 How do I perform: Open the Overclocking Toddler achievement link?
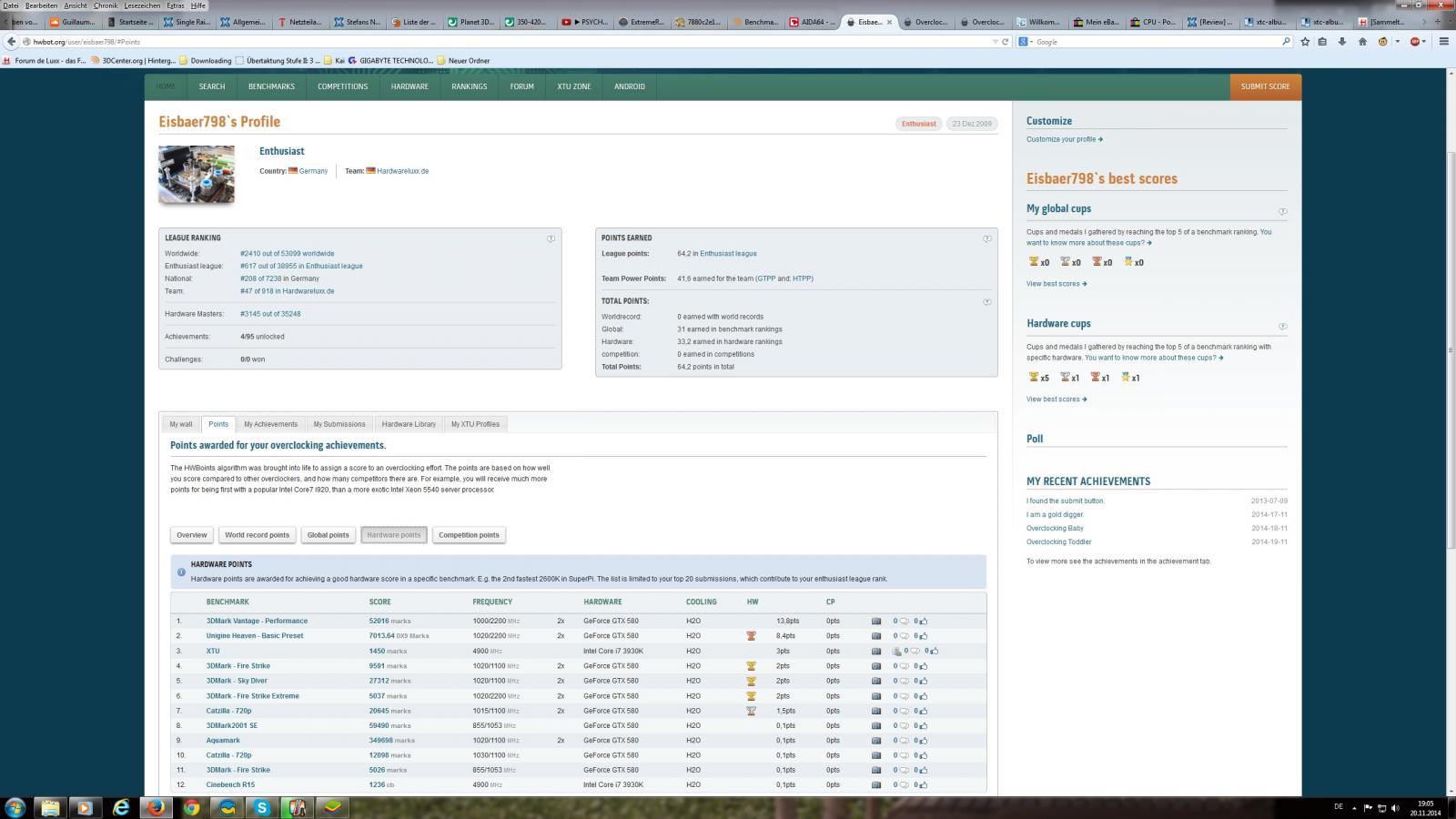click(x=1059, y=541)
